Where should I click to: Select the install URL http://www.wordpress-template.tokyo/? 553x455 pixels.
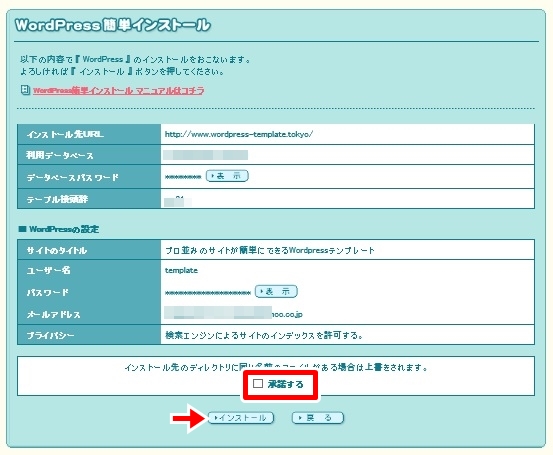point(239,134)
